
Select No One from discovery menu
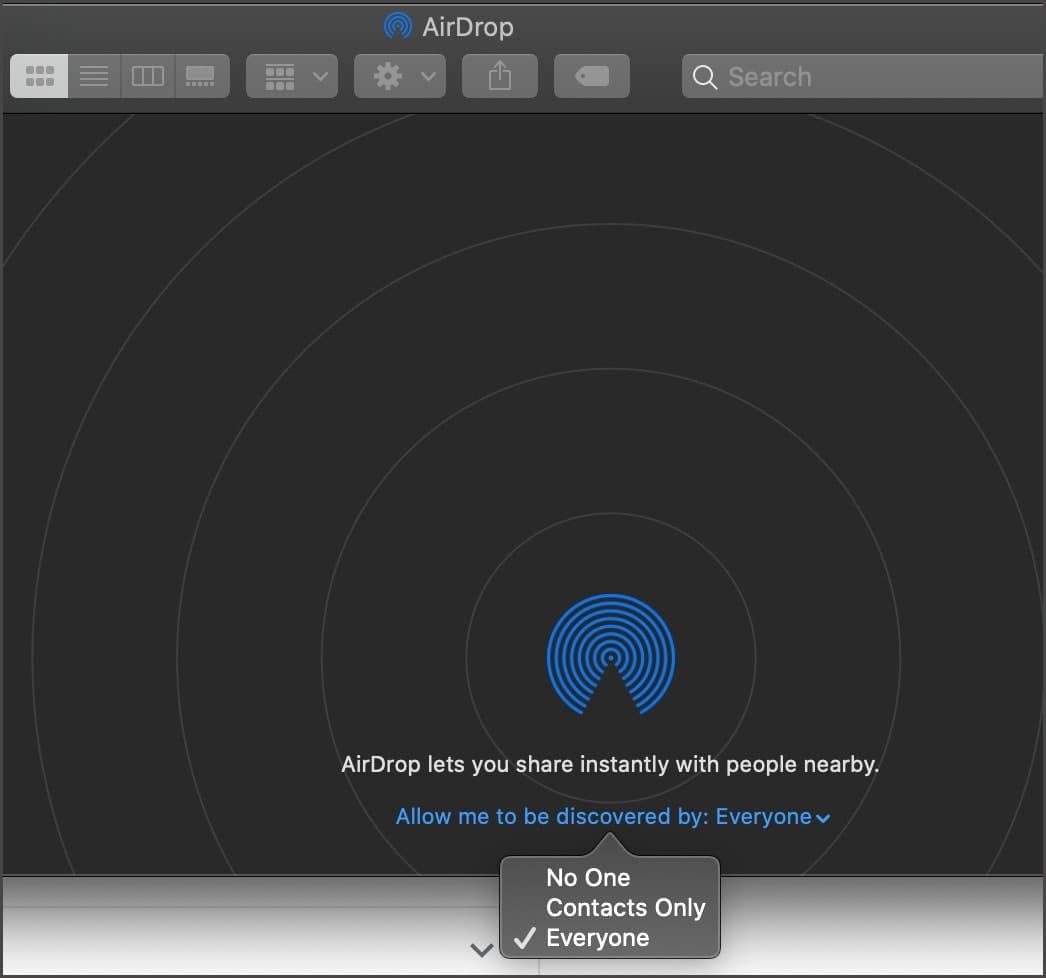click(x=588, y=878)
